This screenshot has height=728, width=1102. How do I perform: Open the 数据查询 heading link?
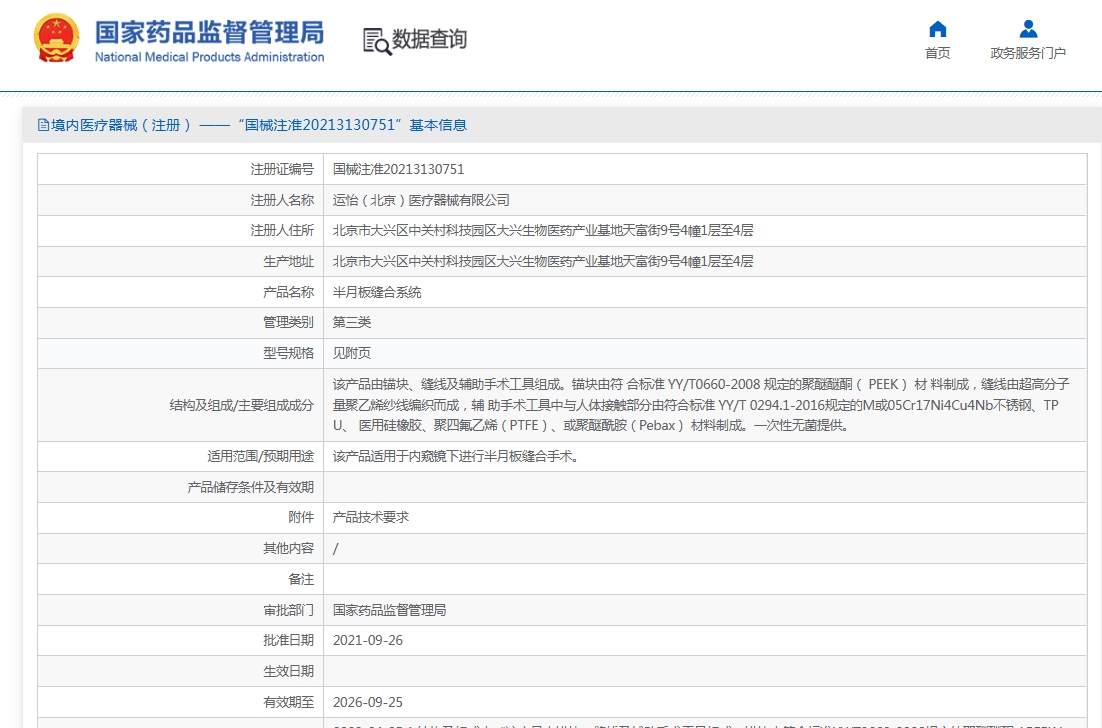[x=429, y=39]
